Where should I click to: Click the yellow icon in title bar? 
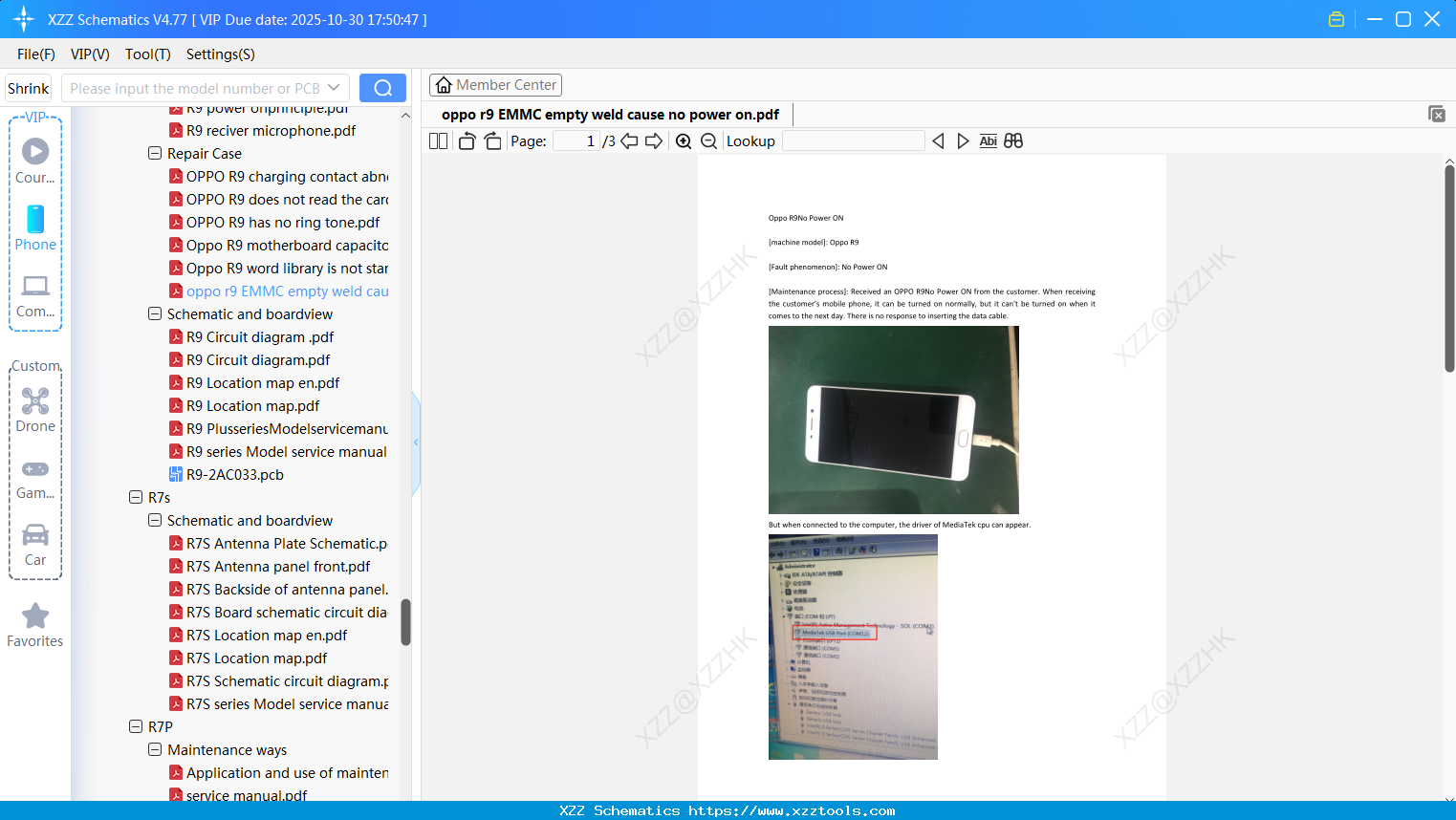[1336, 19]
